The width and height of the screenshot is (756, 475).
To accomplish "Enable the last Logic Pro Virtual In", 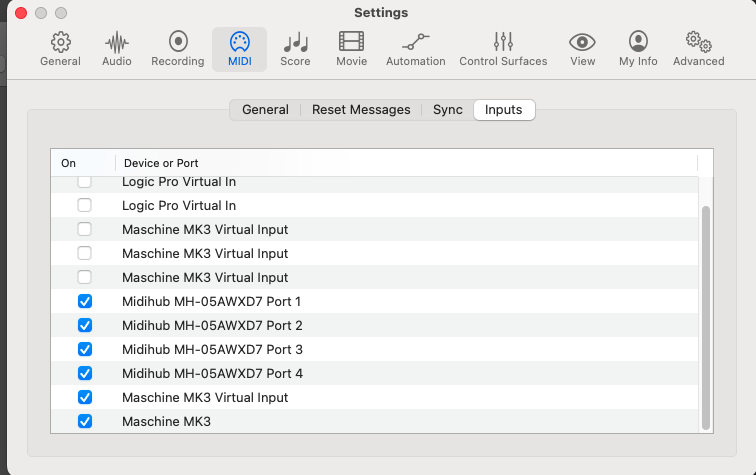I will coord(85,205).
